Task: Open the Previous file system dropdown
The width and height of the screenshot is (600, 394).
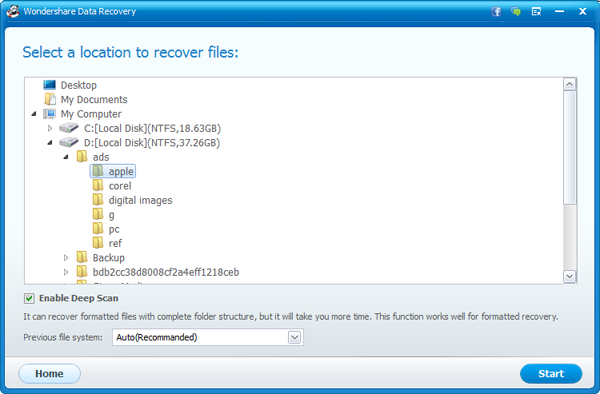Action: tap(294, 337)
